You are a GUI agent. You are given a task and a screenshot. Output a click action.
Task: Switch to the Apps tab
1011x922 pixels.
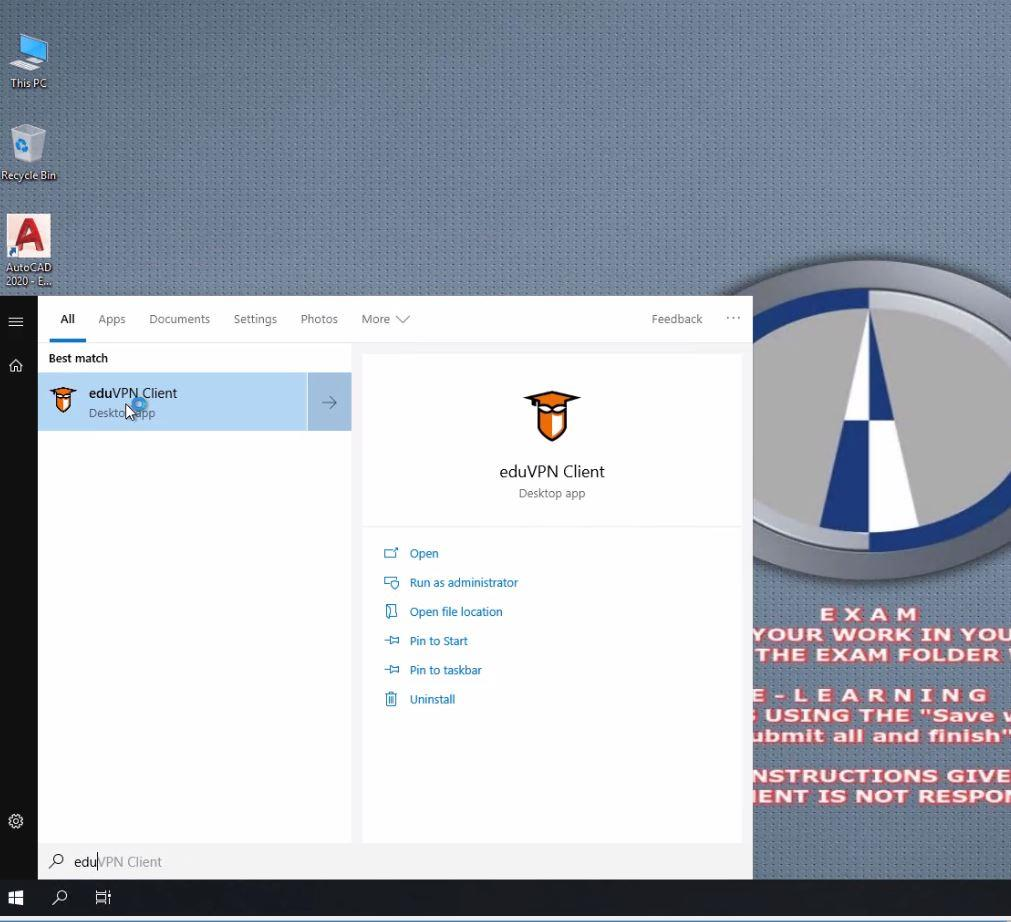coord(112,319)
